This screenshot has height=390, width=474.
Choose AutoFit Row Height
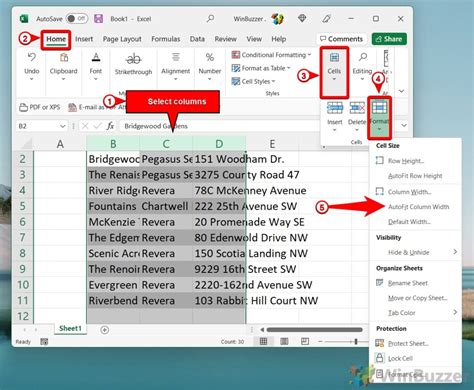[415, 176]
